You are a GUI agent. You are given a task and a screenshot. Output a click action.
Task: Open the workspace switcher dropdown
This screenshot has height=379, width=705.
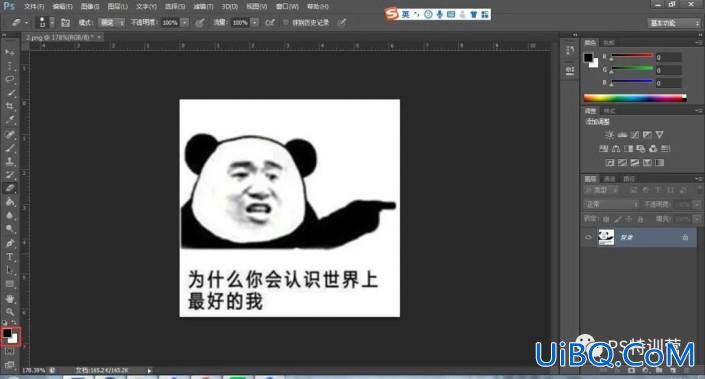click(674, 23)
